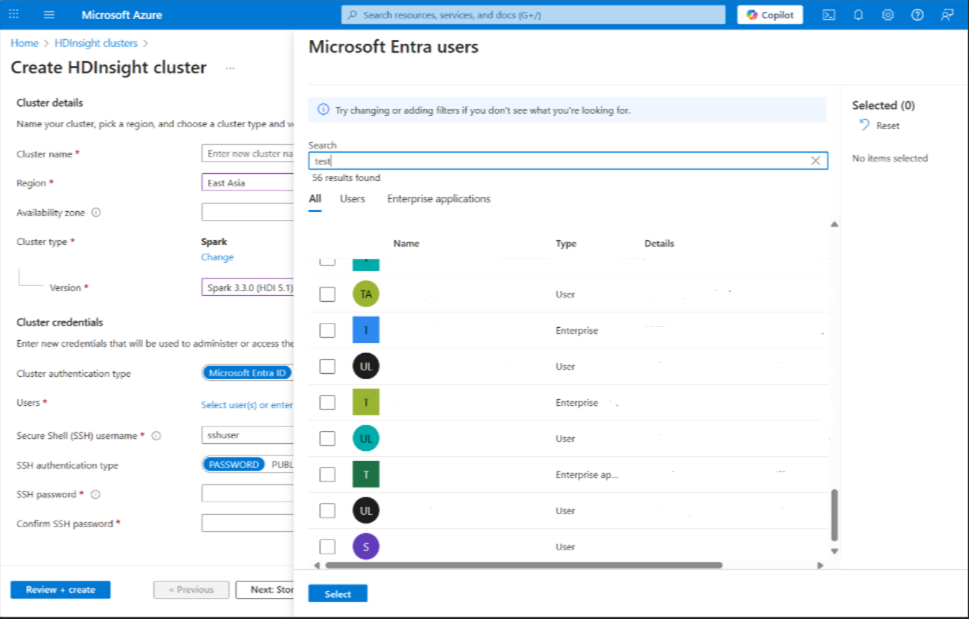969x619 pixels.
Task: Click the Review + create button
Action: pyautogui.click(x=60, y=590)
